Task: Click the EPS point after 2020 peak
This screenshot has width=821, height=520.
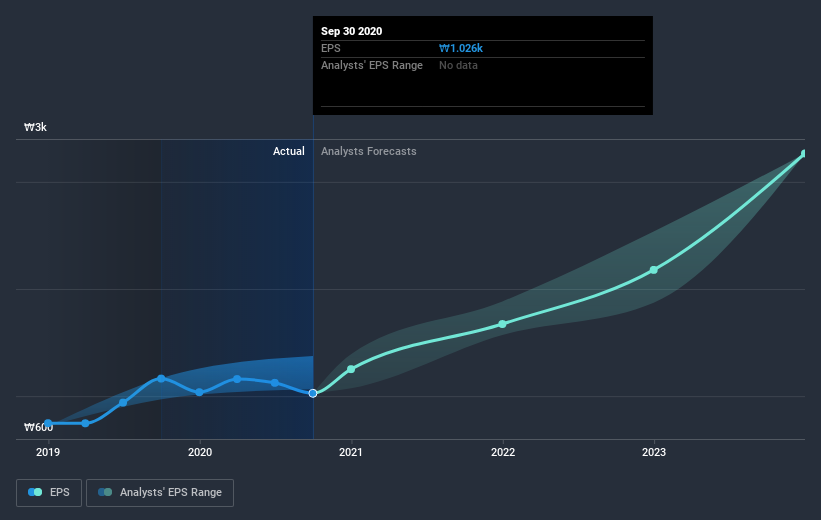Action: pos(237,379)
